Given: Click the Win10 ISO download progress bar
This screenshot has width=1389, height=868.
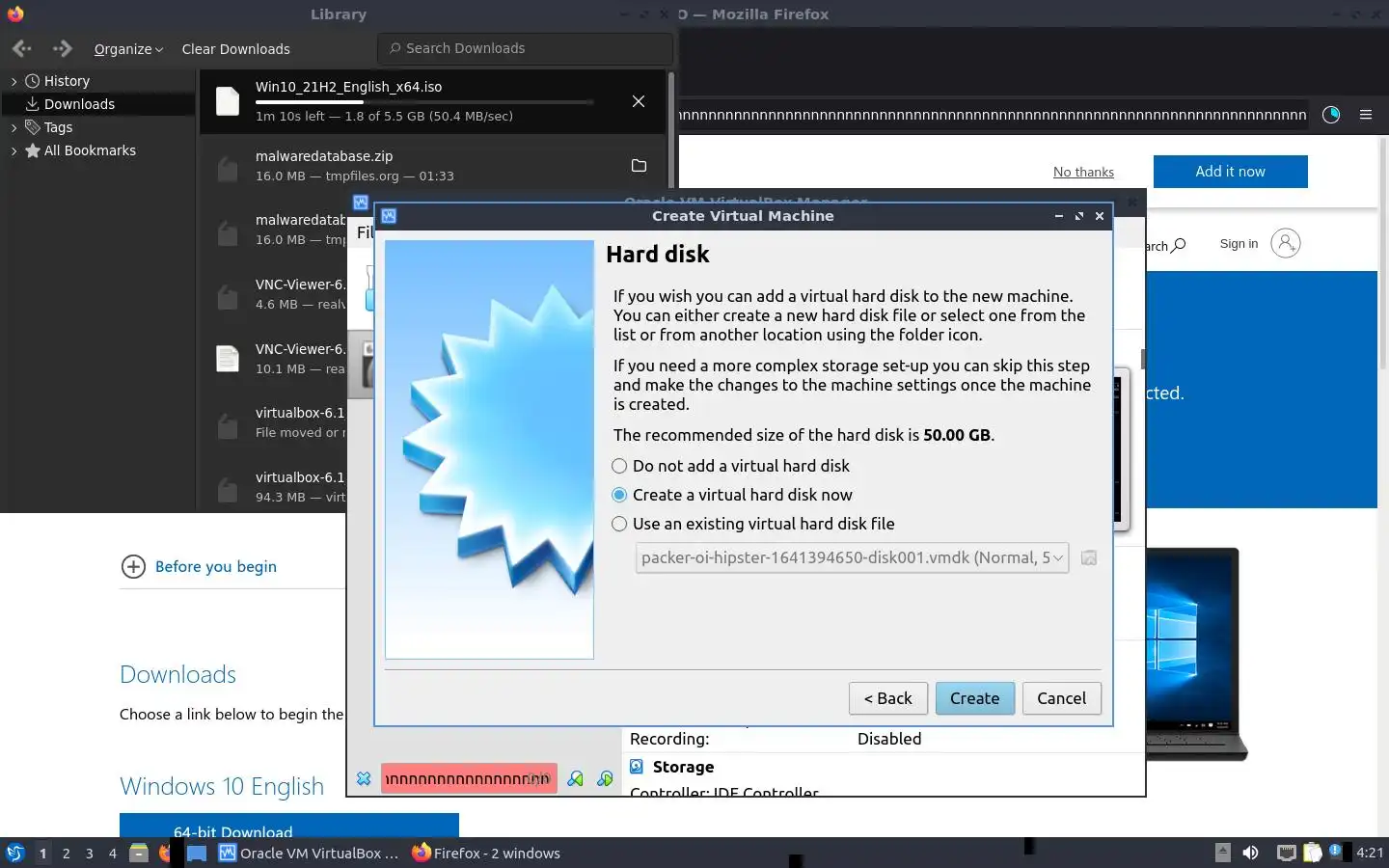Looking at the screenshot, I should (x=424, y=101).
